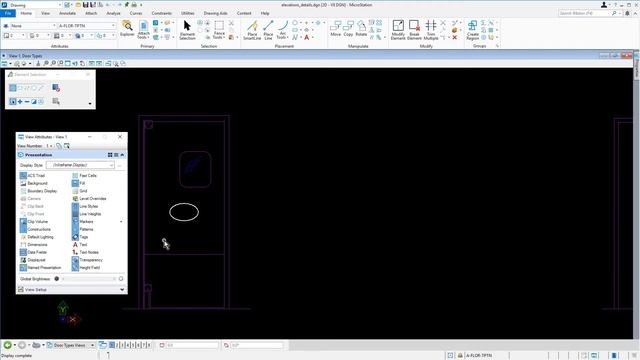This screenshot has height=360, width=640.
Task: Open the Explorer tool in Primary group
Action: pos(127,29)
